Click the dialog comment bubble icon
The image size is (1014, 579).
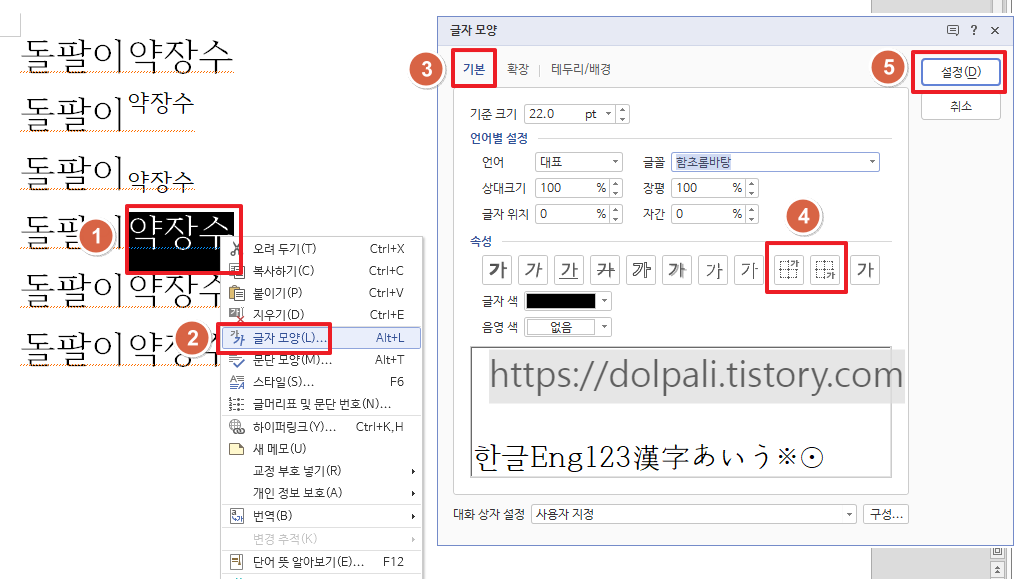(x=953, y=30)
